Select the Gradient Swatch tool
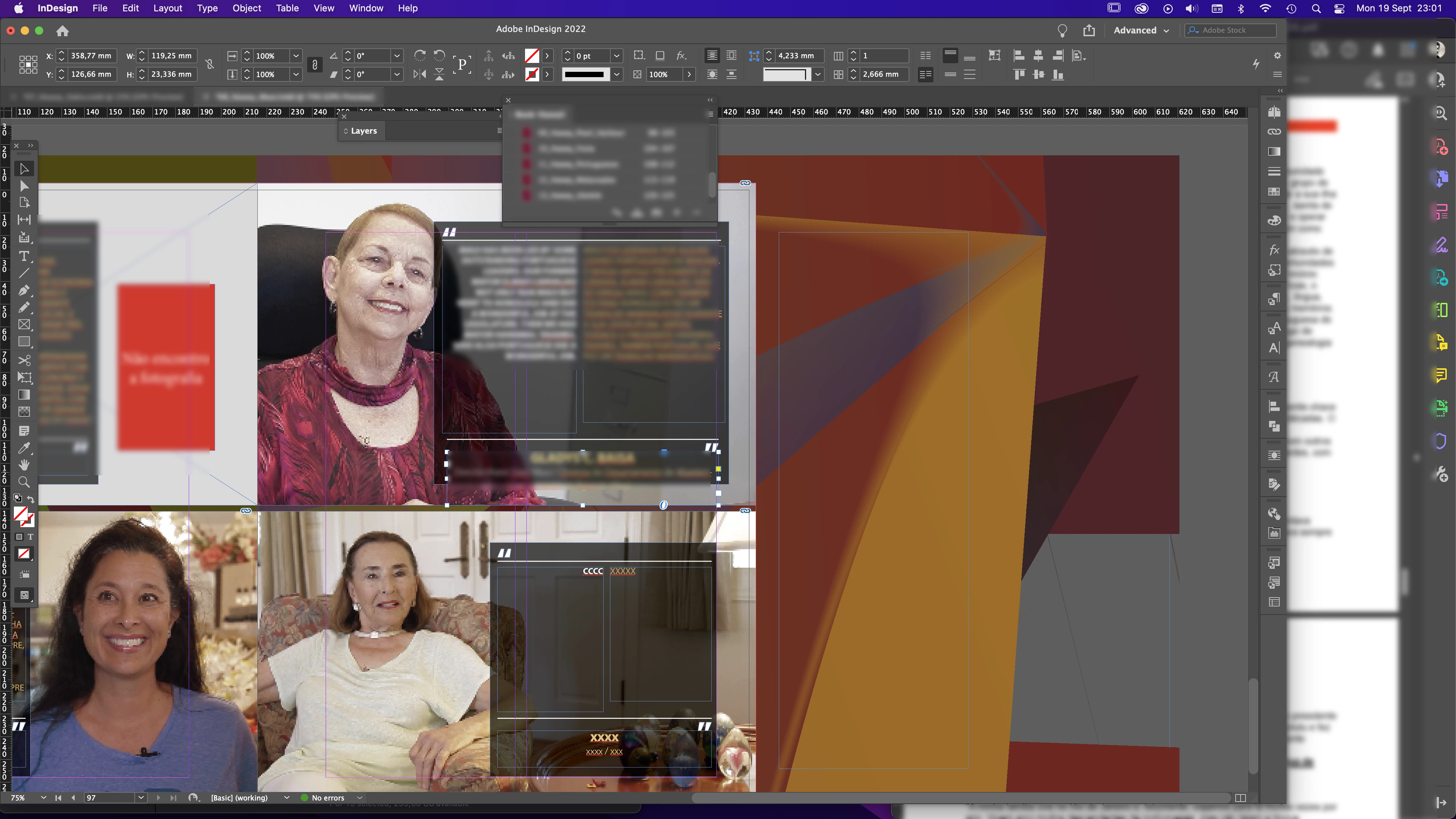 point(24,395)
